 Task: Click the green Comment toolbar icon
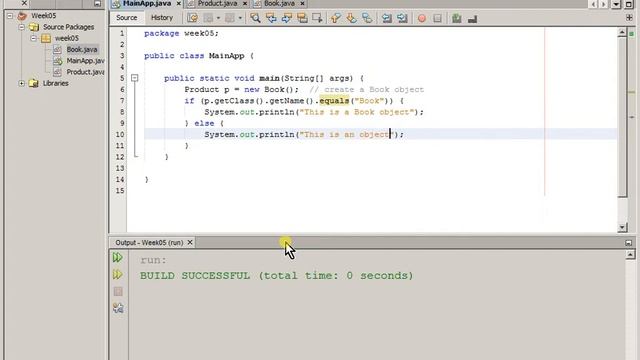(x=457, y=18)
